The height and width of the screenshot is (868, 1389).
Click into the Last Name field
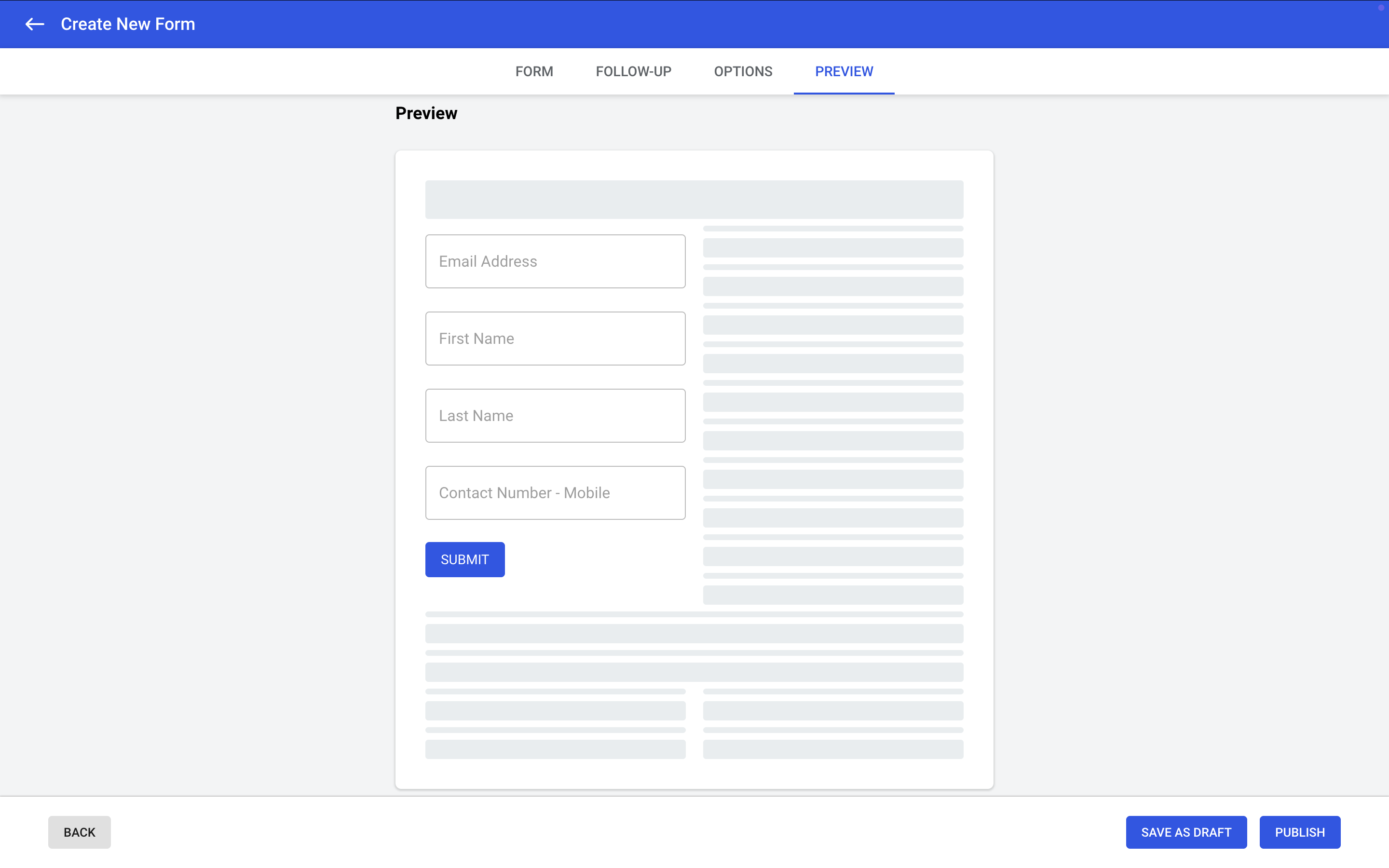pyautogui.click(x=555, y=416)
